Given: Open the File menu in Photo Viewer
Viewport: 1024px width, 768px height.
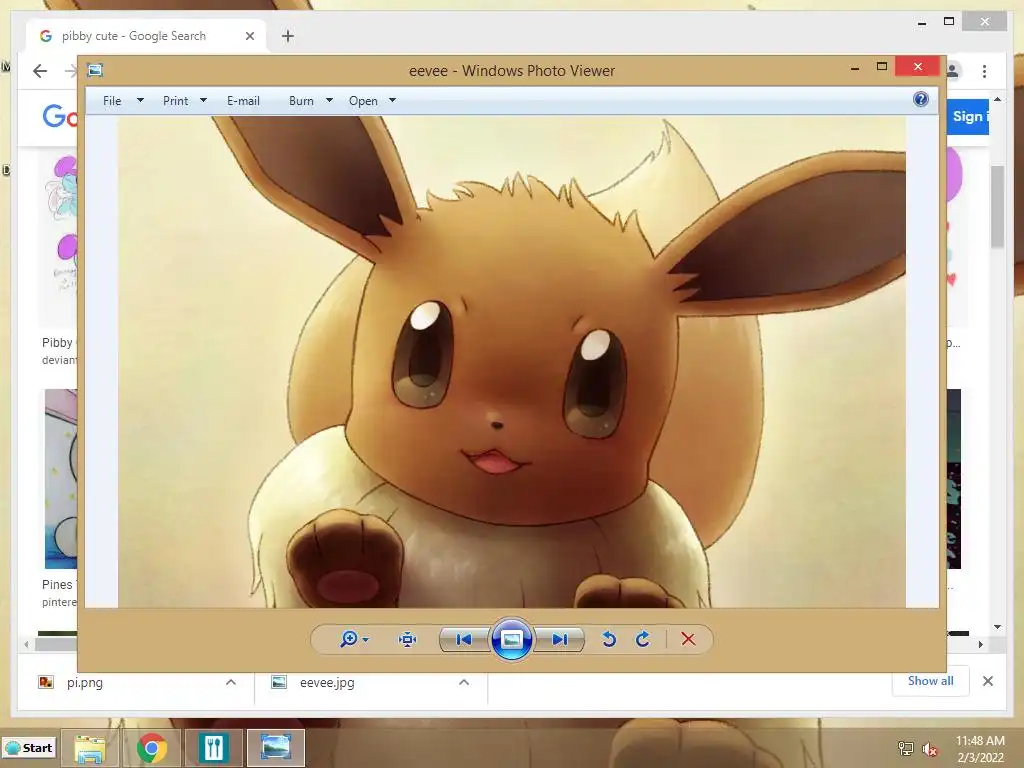Looking at the screenshot, I should [x=112, y=101].
